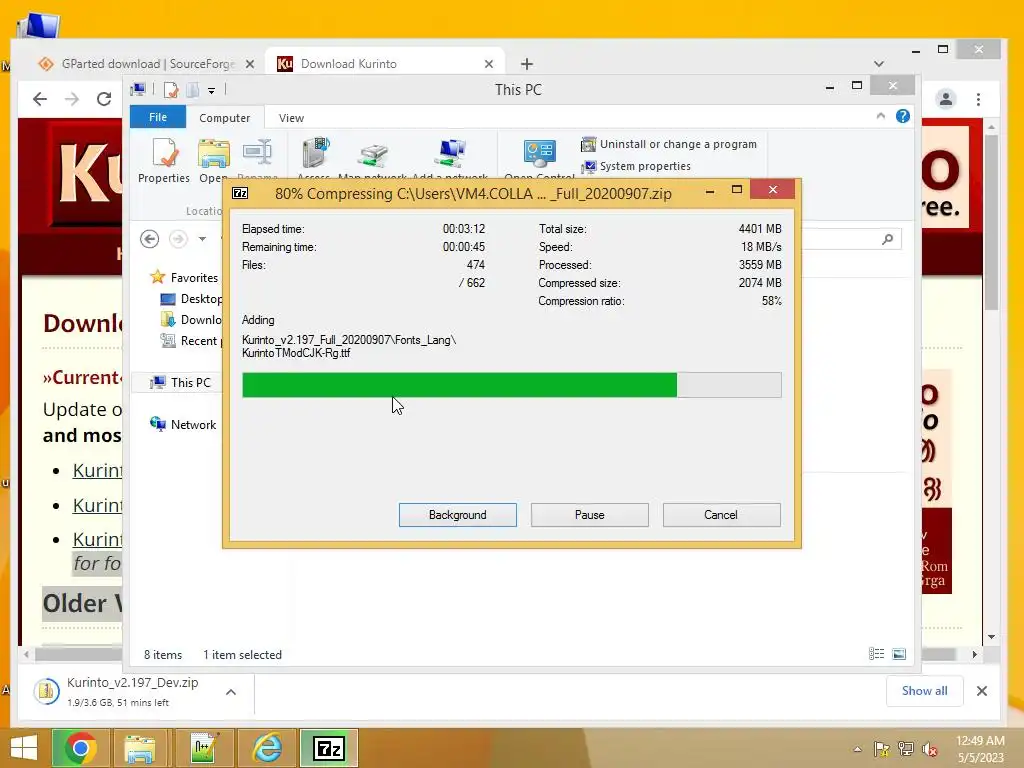Close the GParted download tab
This screenshot has height=768, width=1024.
point(249,64)
